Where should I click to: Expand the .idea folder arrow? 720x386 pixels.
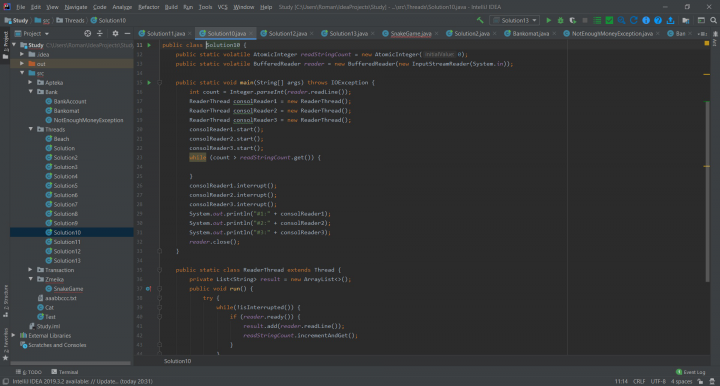[x=22, y=54]
